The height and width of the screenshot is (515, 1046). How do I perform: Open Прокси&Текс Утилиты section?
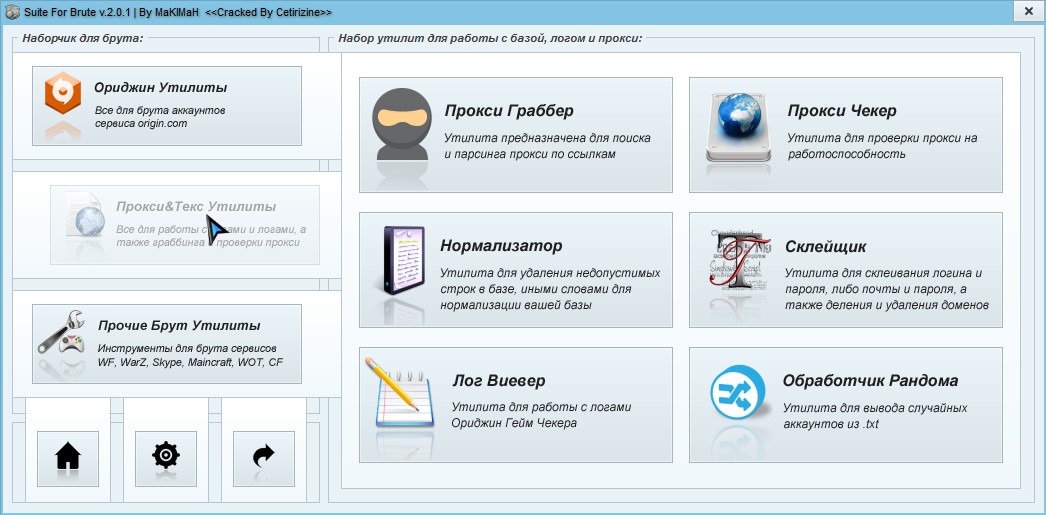coord(185,225)
